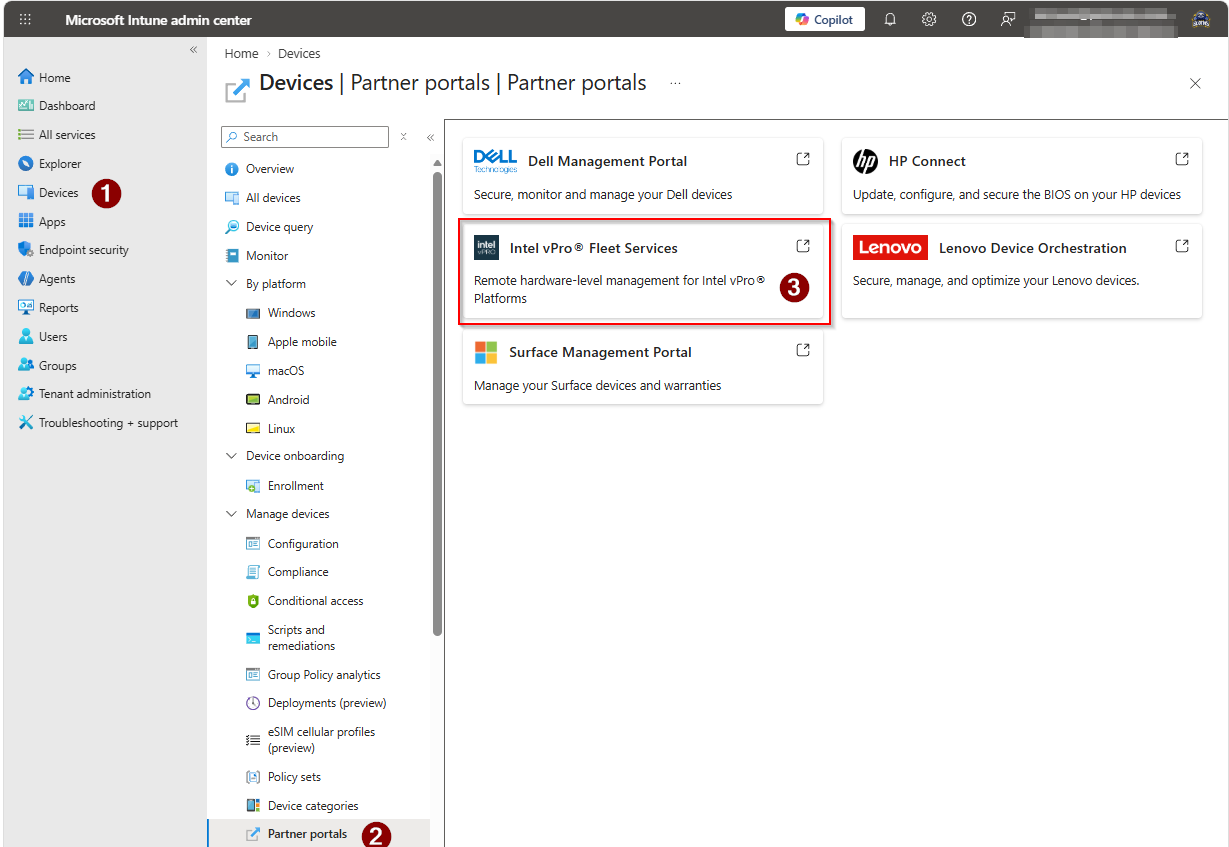
Task: Open Lenovo Device Orchestration card
Action: pos(1022,272)
